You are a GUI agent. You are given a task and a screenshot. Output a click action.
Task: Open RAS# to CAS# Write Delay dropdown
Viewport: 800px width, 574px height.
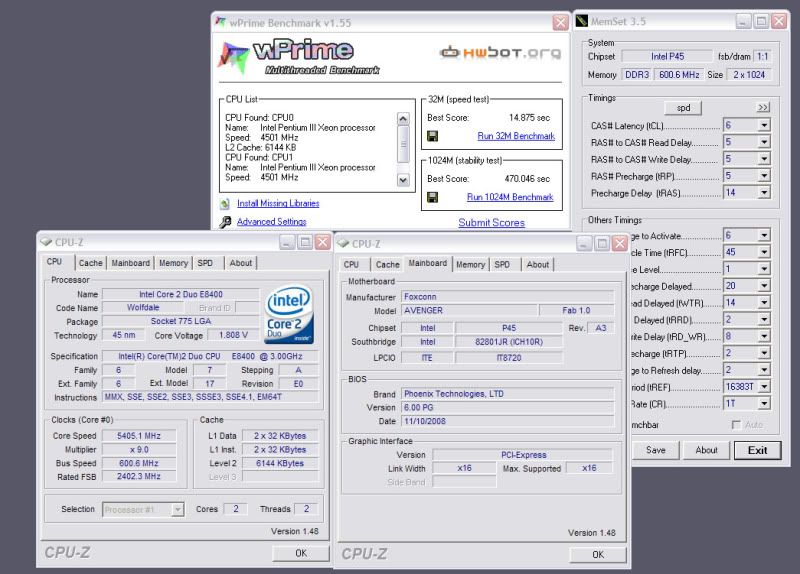pyautogui.click(x=764, y=159)
